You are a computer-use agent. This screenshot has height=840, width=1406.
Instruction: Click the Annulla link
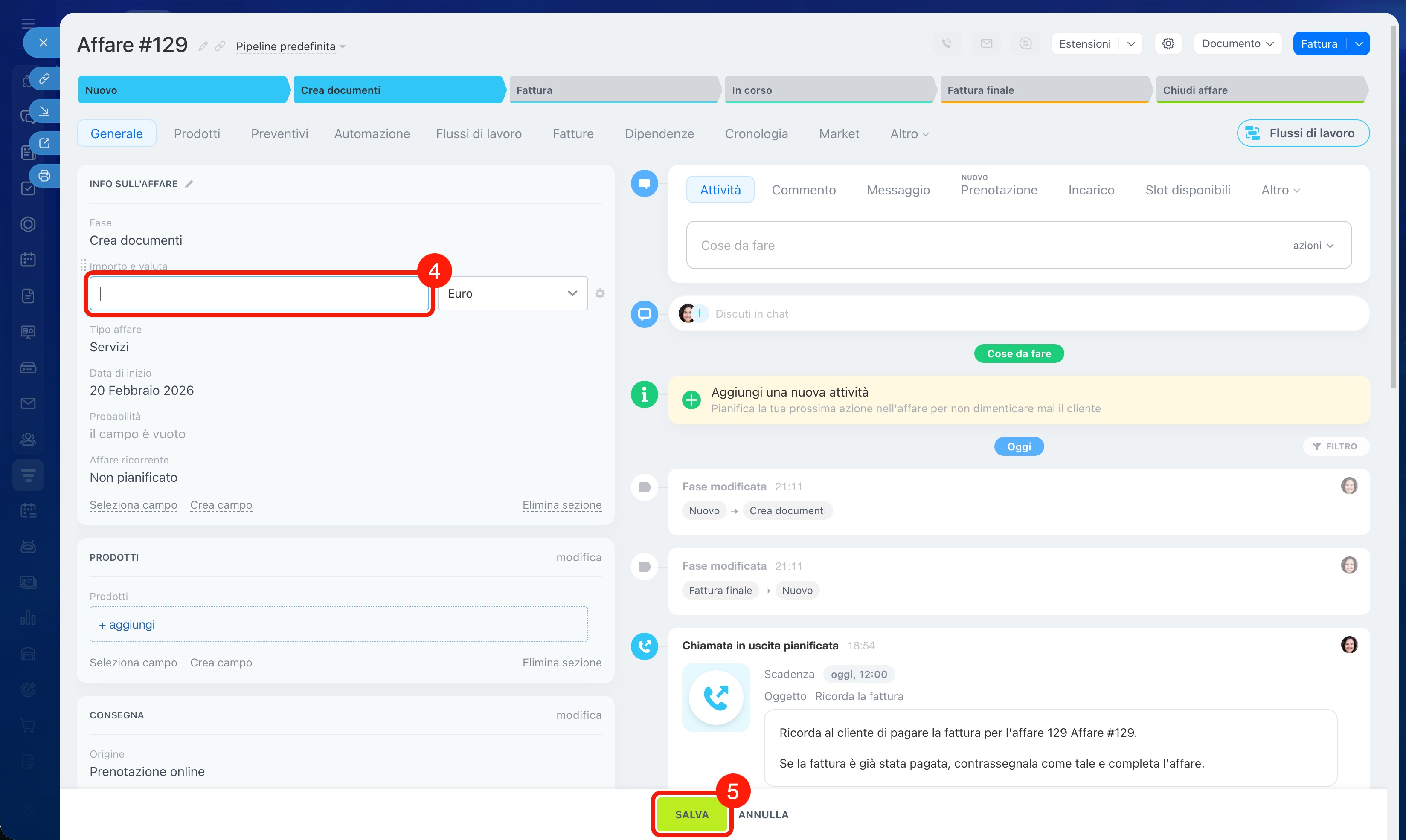point(763,814)
